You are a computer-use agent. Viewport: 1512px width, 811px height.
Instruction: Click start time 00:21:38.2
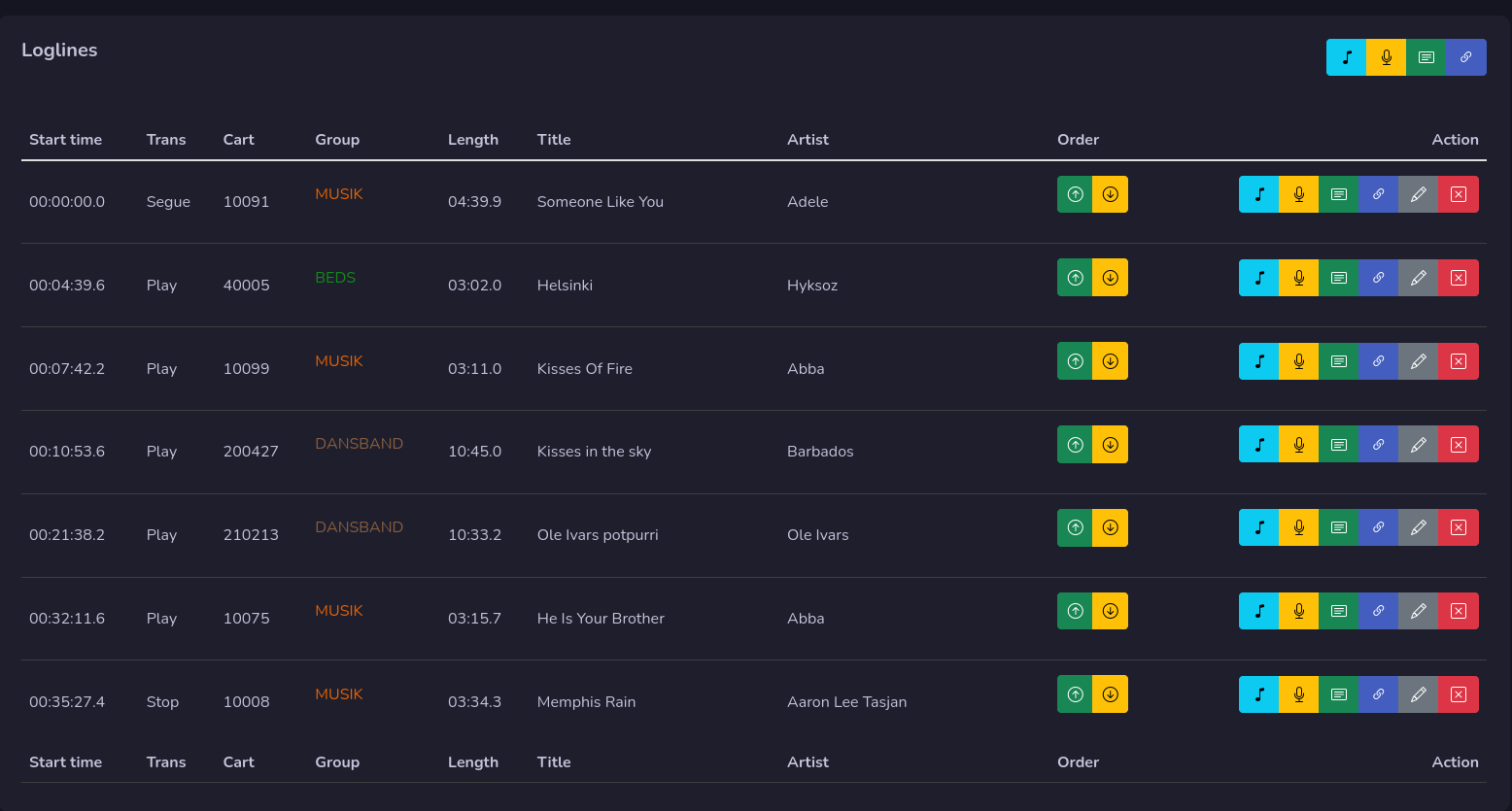click(67, 535)
